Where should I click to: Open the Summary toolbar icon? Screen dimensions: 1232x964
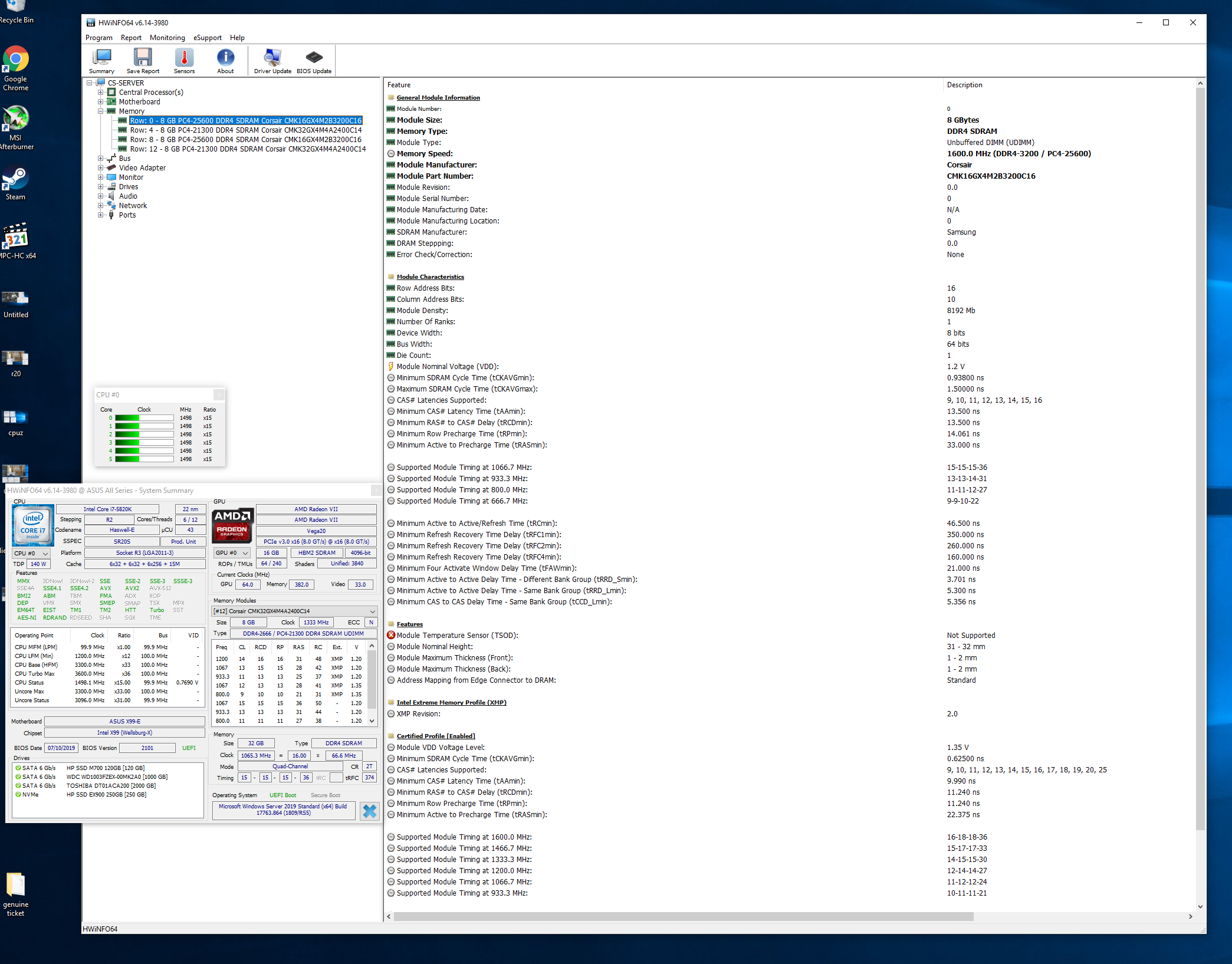101,60
